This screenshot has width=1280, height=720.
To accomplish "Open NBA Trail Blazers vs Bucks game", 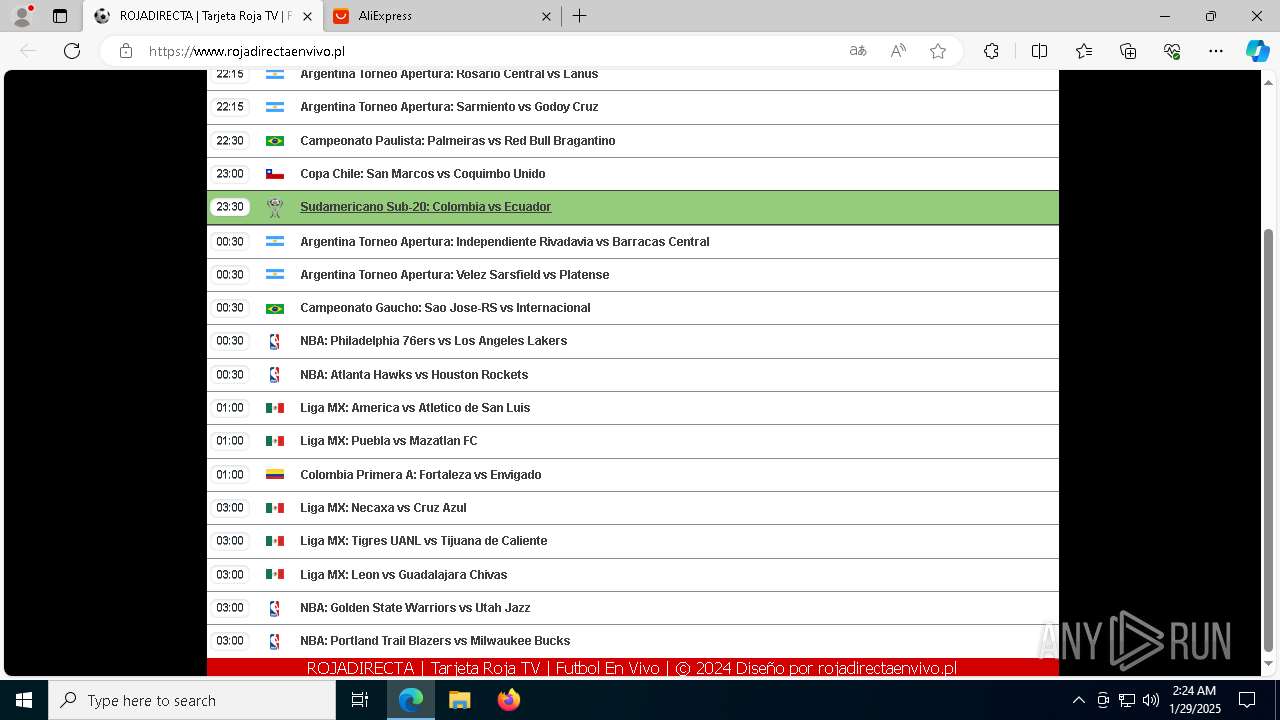I will tap(435, 641).
